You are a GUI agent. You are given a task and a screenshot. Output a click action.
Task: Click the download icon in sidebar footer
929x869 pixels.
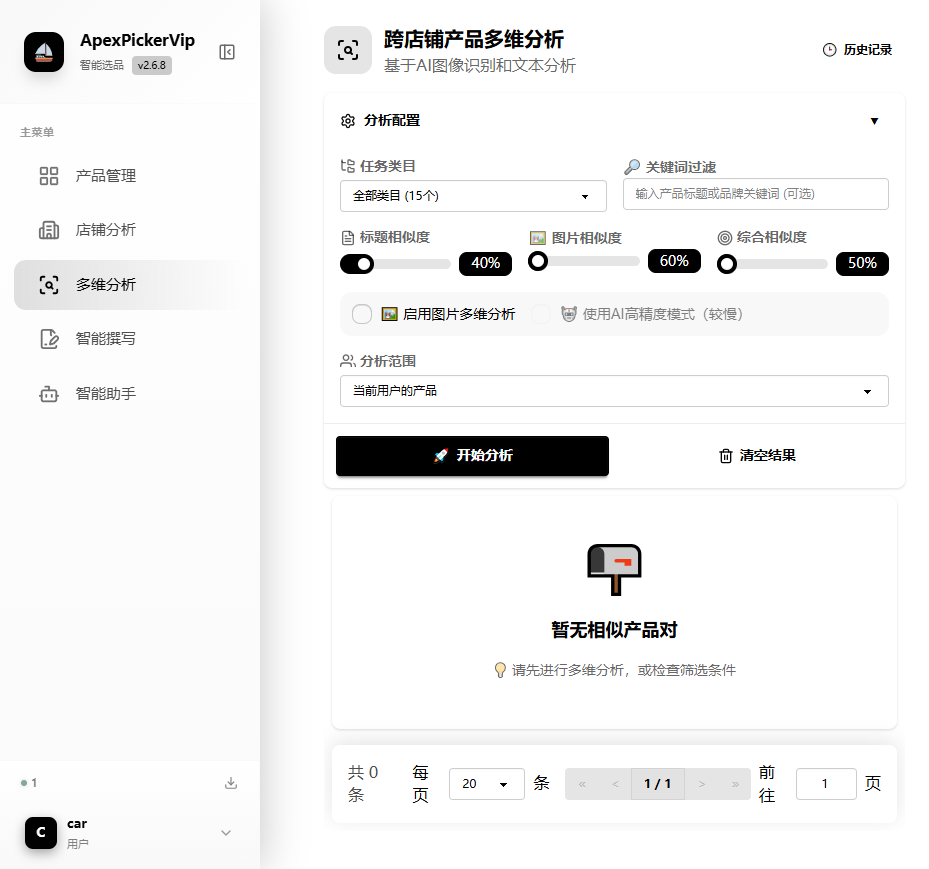(231, 783)
